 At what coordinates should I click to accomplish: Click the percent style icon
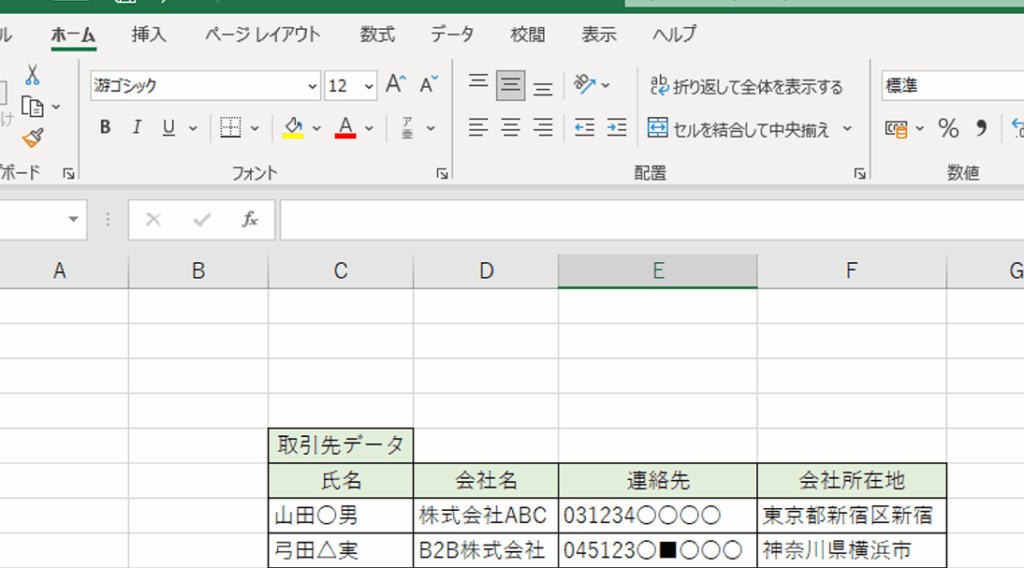click(x=948, y=128)
